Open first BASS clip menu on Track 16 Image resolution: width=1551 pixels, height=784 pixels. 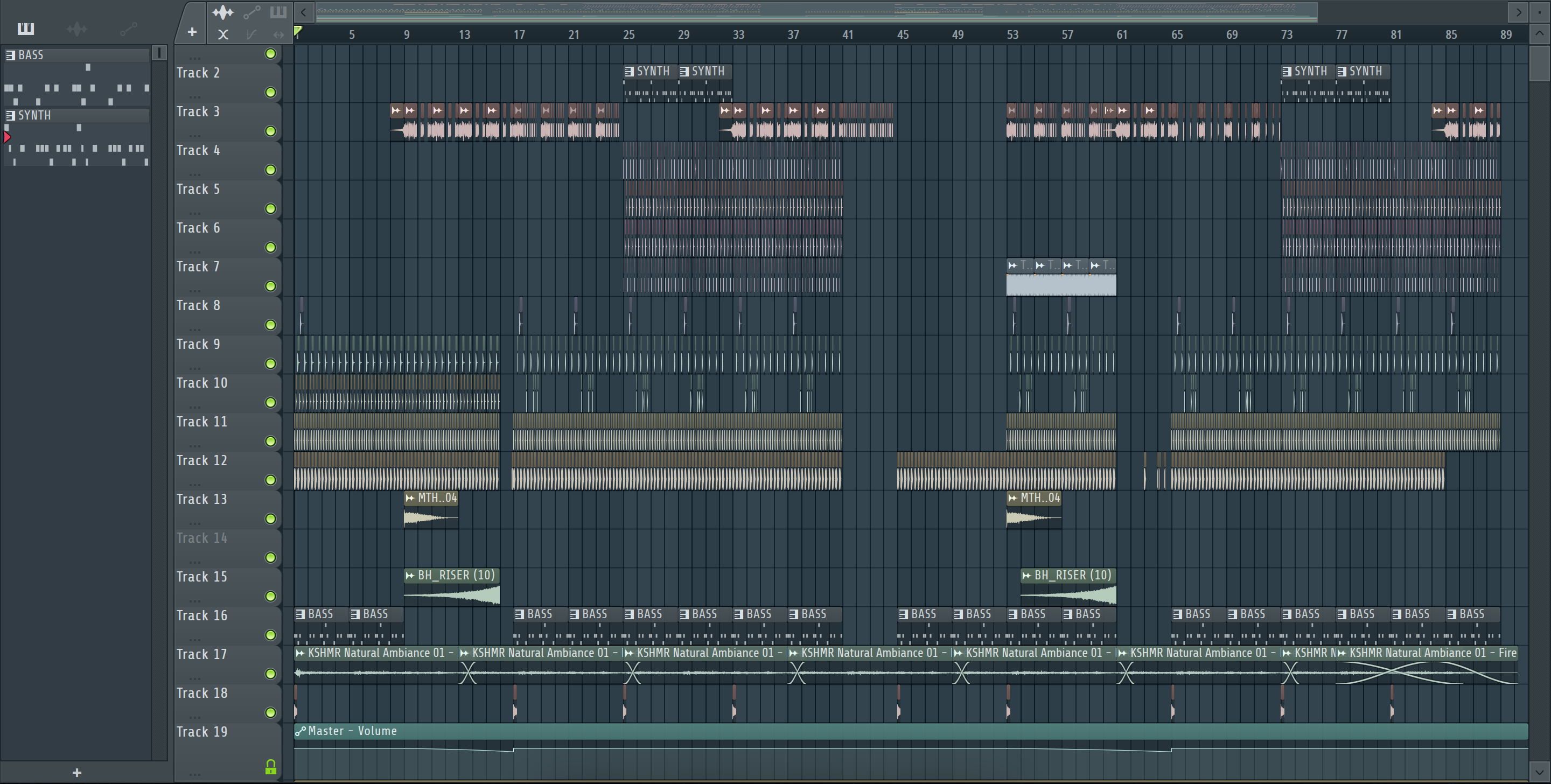click(x=300, y=614)
